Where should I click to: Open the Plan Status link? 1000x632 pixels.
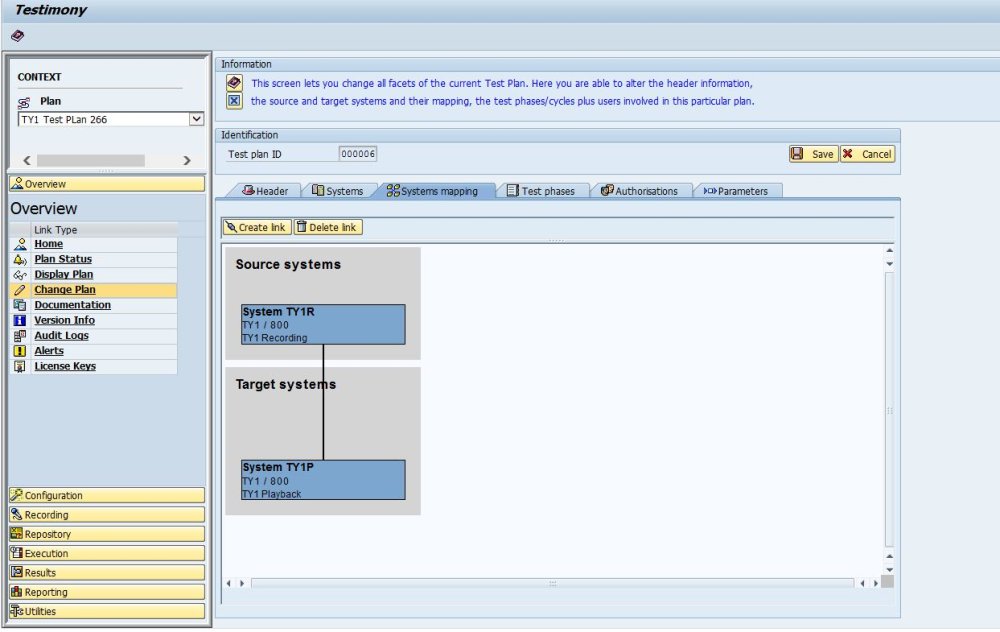coord(63,260)
